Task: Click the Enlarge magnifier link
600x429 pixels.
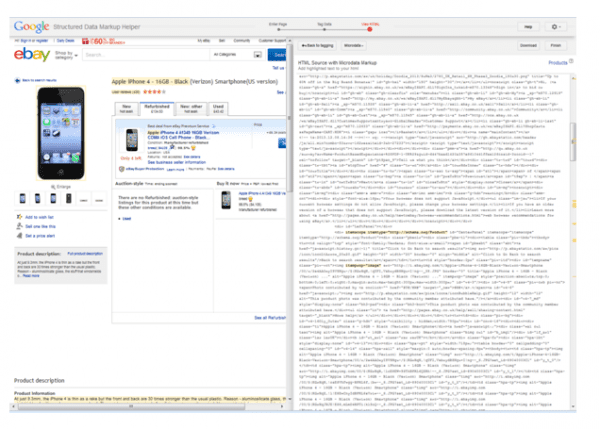Action: pyautogui.click(x=61, y=187)
